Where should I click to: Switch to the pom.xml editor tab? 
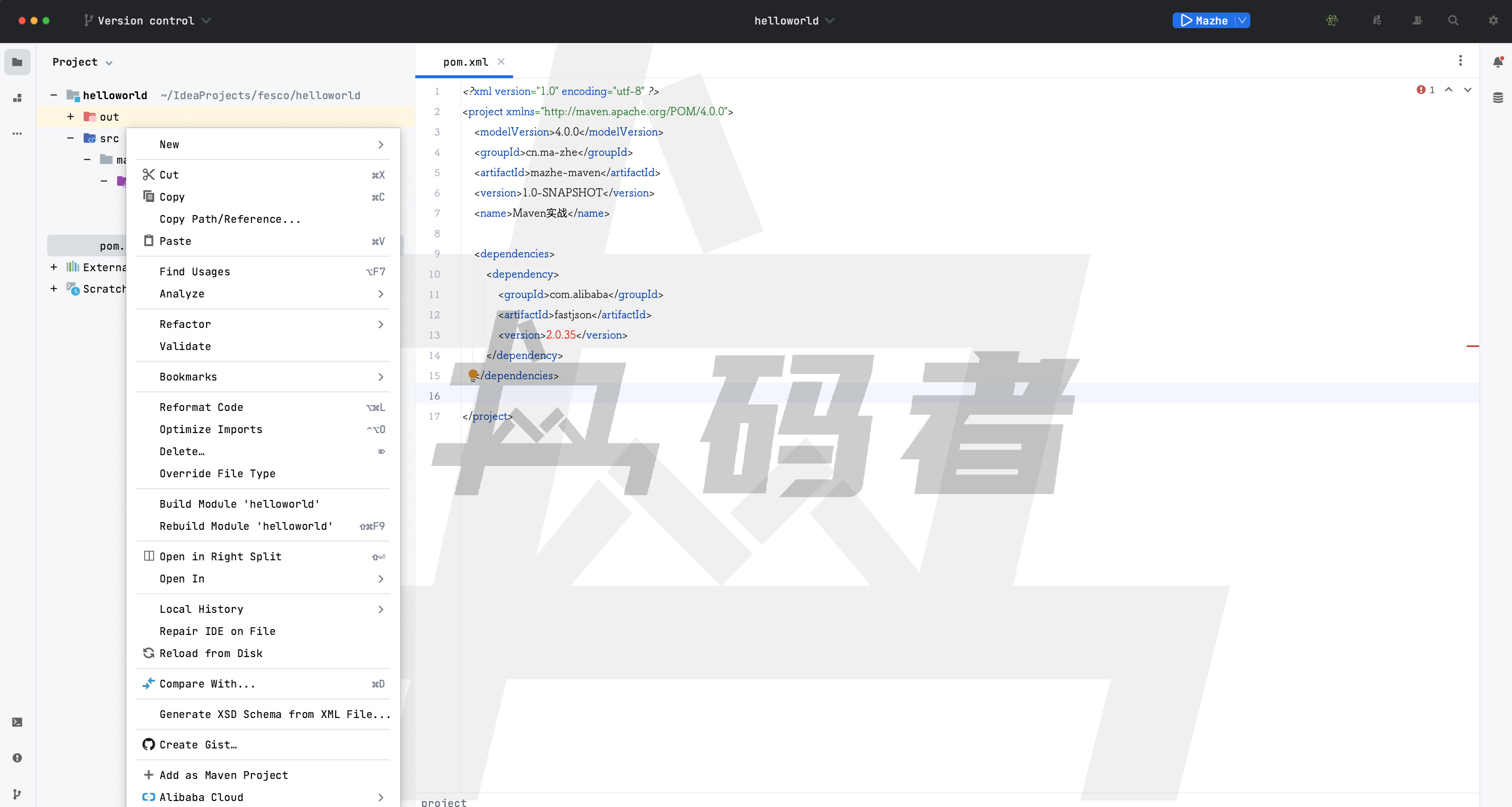tap(465, 62)
